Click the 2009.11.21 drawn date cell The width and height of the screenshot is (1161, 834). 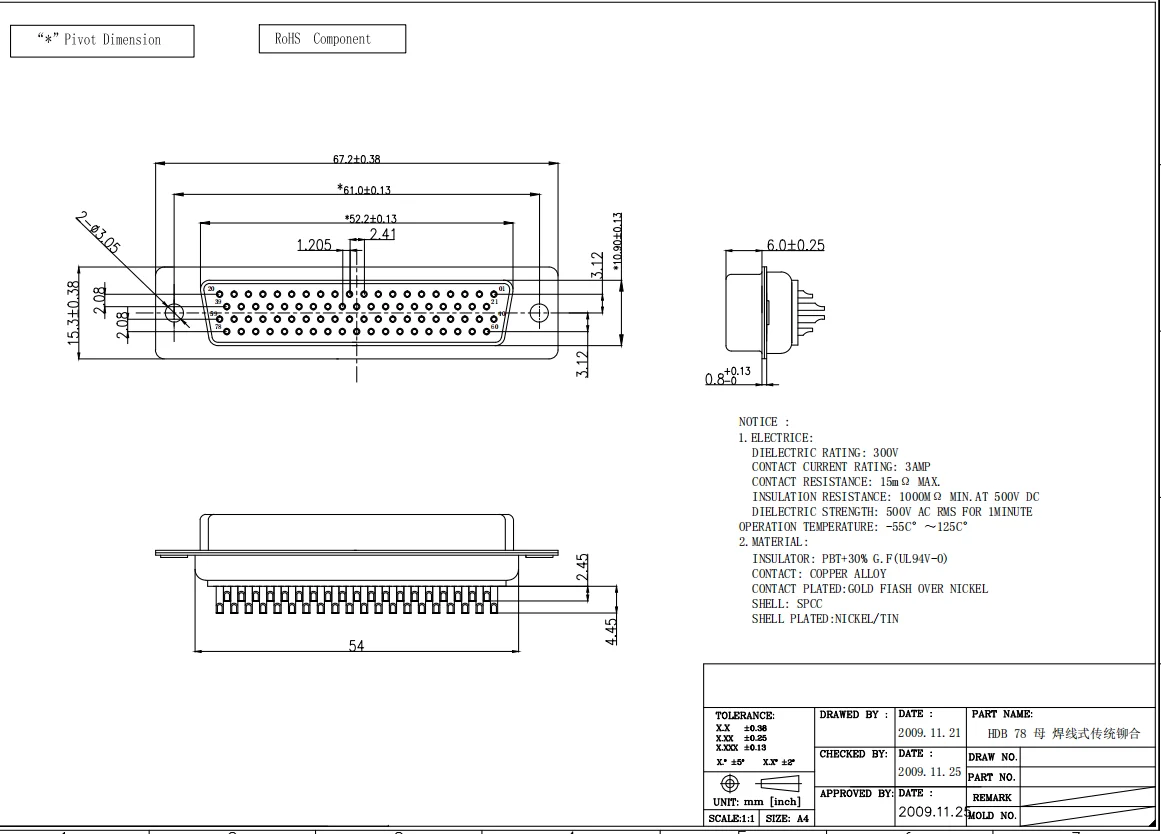pos(929,733)
